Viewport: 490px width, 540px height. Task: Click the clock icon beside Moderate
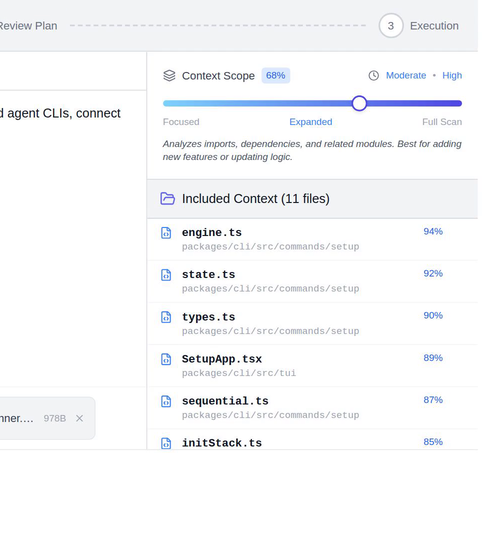coord(374,75)
